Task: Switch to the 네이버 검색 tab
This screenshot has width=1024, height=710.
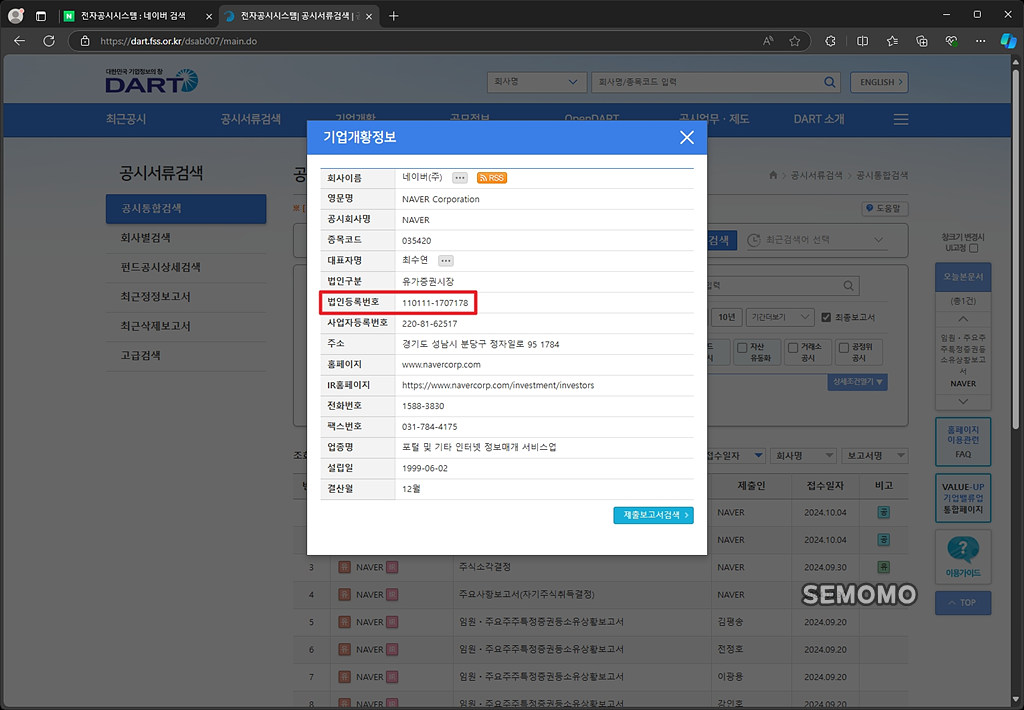Action: pyautogui.click(x=138, y=16)
